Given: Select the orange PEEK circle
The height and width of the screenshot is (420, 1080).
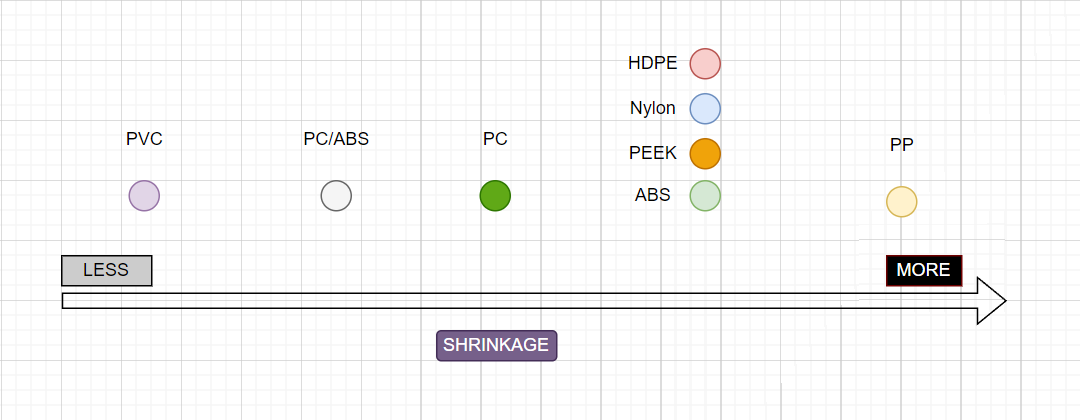Looking at the screenshot, I should click(x=705, y=154).
